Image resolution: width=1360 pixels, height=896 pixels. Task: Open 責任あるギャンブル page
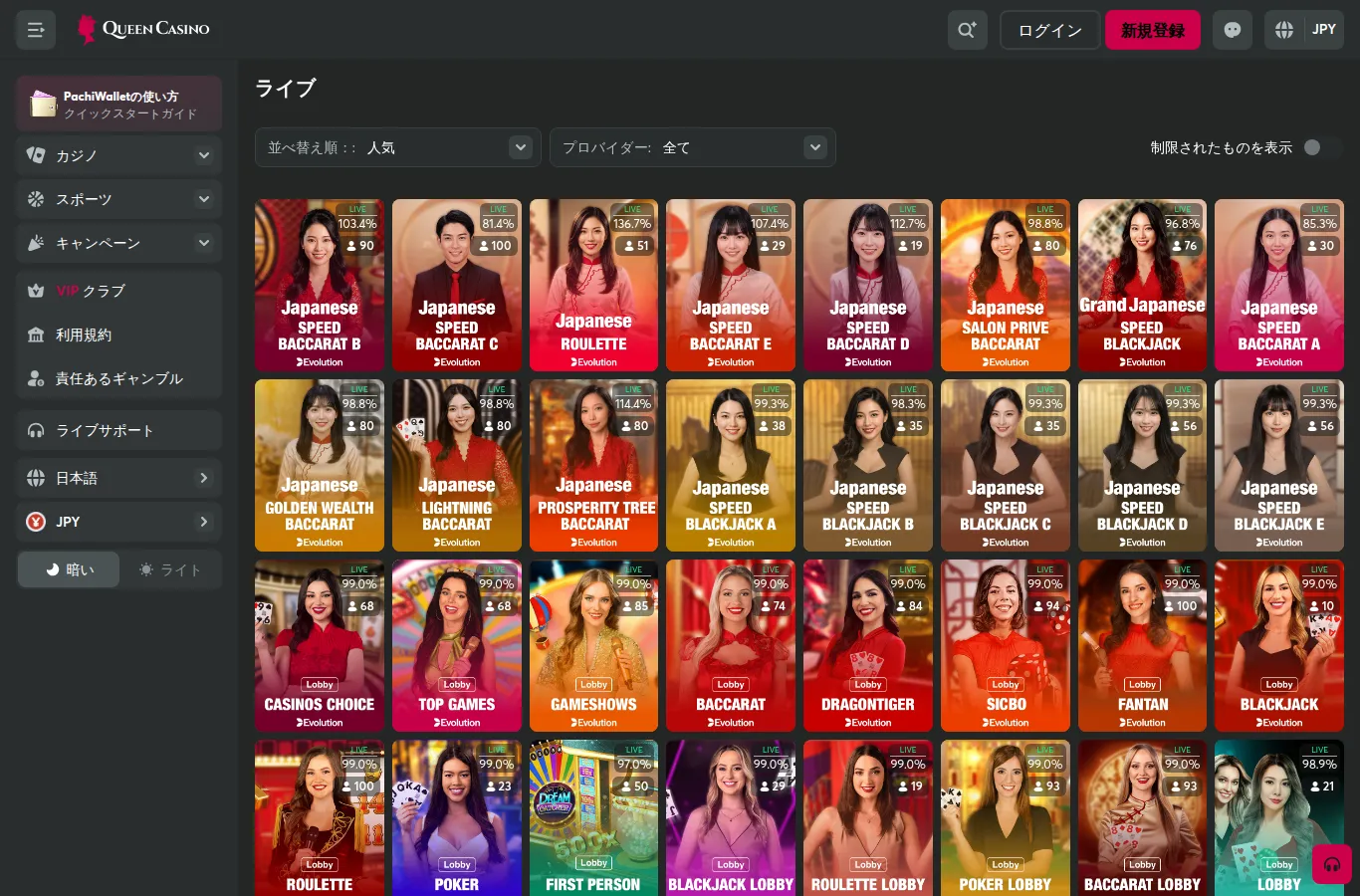point(119,378)
